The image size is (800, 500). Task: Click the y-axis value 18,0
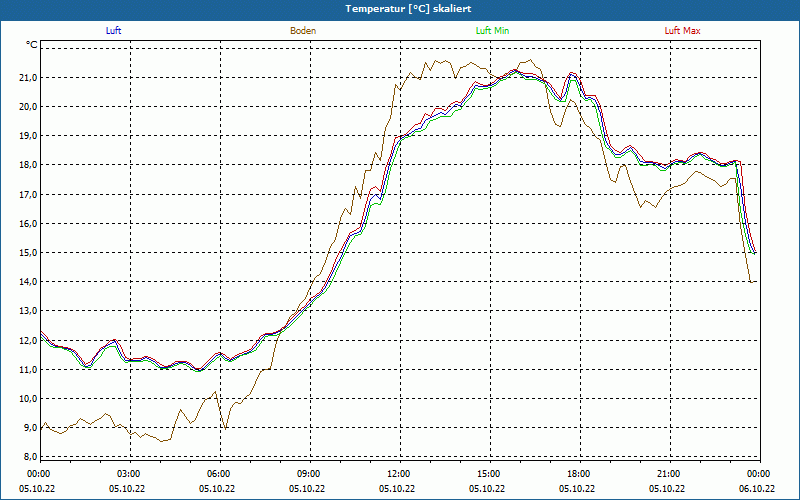[x=29, y=165]
